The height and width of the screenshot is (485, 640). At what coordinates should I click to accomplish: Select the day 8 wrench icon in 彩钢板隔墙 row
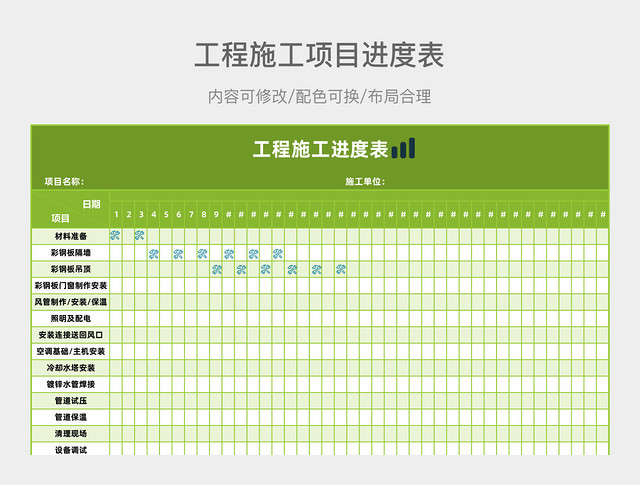point(202,254)
